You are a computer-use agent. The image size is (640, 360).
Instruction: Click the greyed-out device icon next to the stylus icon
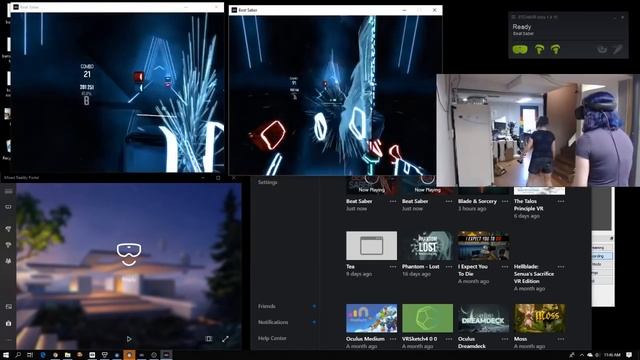pos(602,50)
